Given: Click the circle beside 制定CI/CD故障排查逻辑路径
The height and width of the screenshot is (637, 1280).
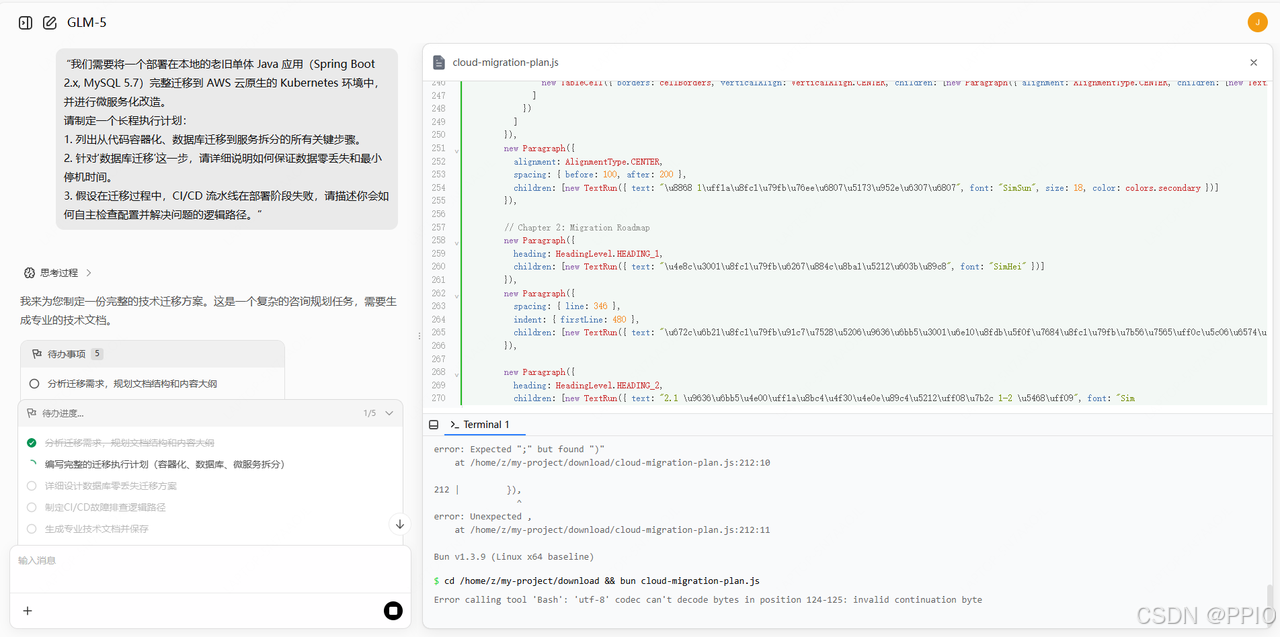Looking at the screenshot, I should coord(32,507).
